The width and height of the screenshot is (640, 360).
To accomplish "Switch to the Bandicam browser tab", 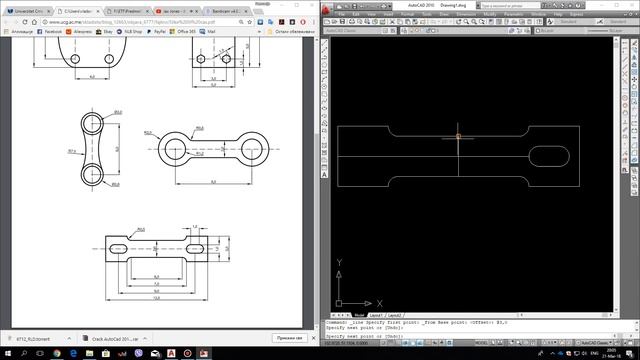I will [227, 11].
